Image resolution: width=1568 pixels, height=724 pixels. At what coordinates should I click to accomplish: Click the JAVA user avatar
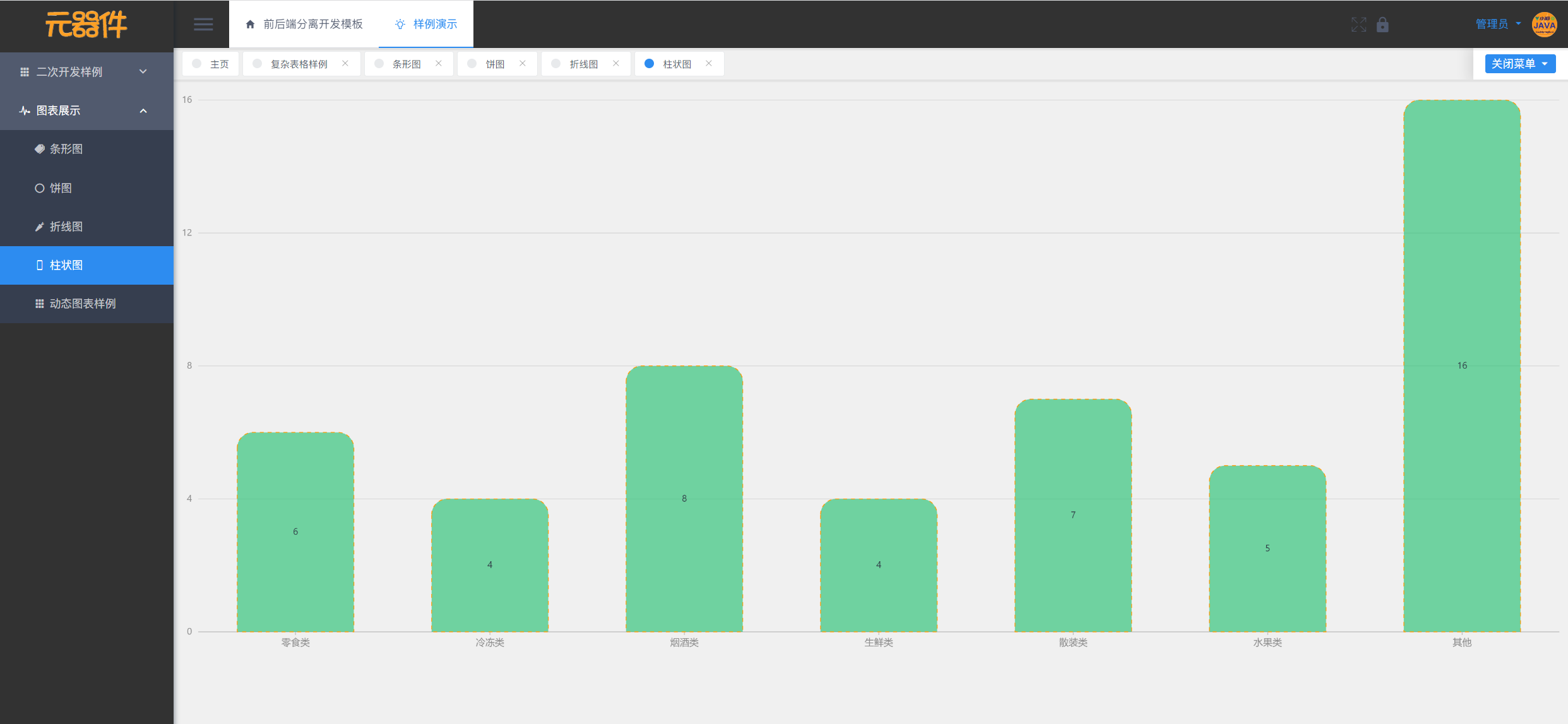(1544, 25)
